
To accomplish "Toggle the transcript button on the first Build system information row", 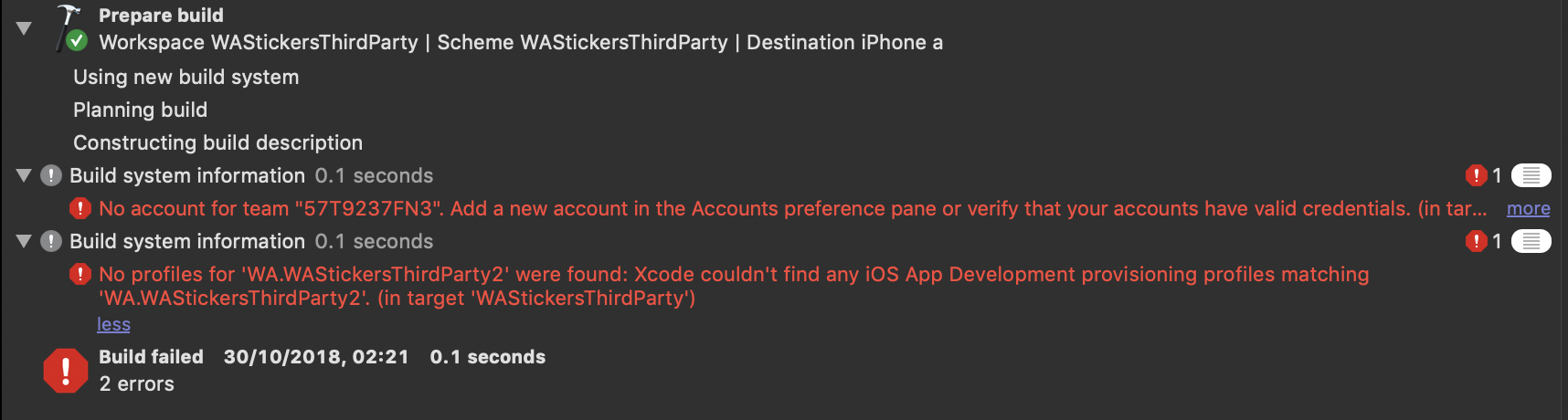I will click(1531, 175).
